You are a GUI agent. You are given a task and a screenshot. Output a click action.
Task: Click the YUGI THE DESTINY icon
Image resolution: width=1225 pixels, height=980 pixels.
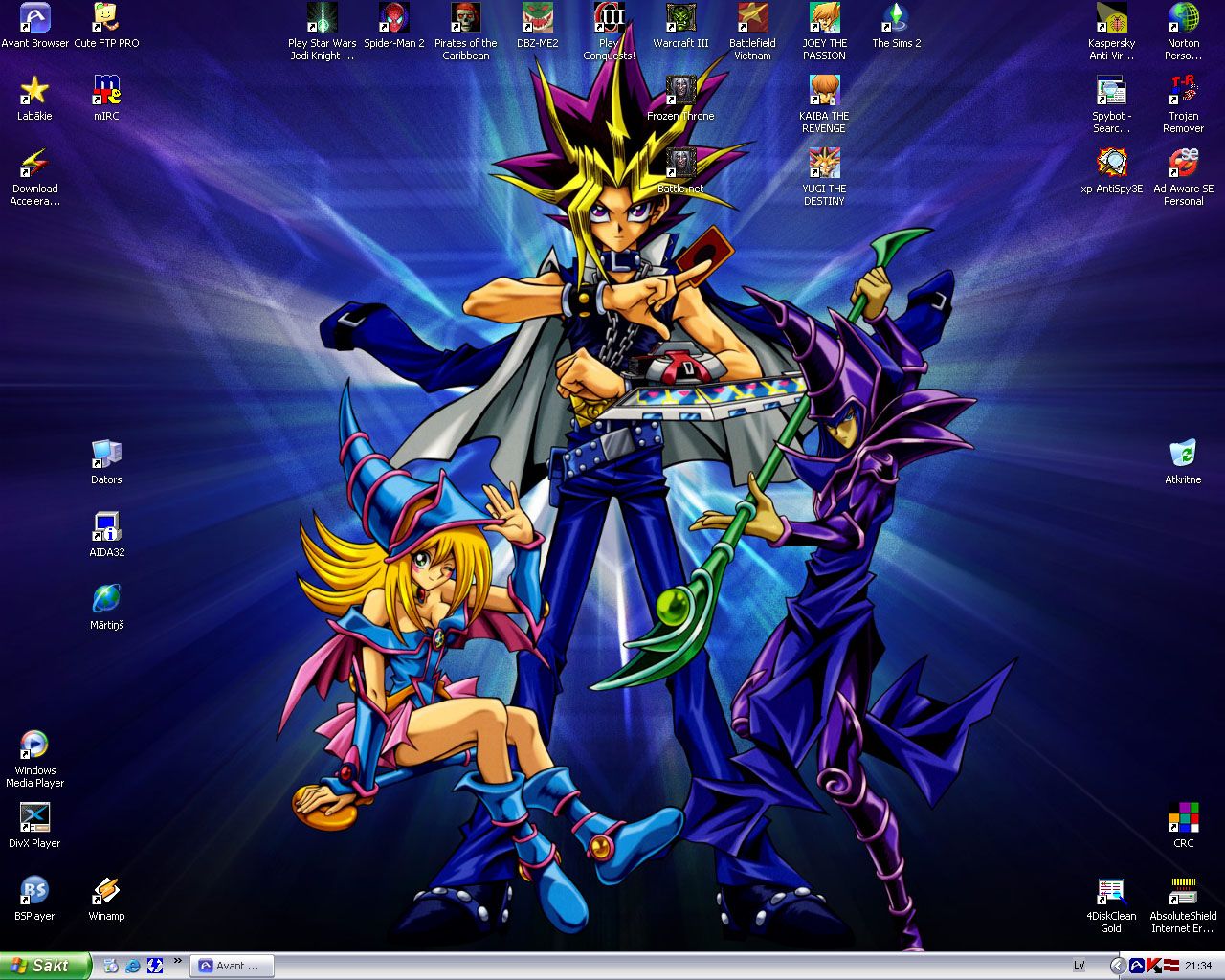tap(825, 178)
